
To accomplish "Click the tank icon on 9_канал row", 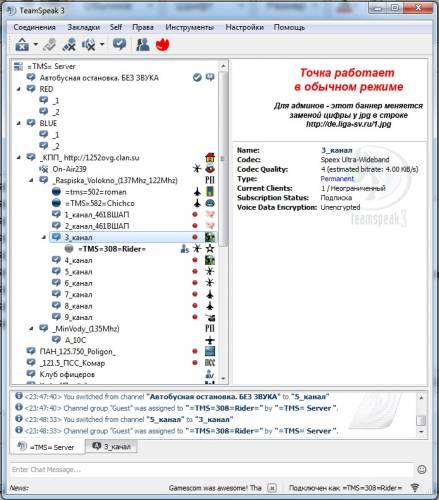I will point(210,318).
